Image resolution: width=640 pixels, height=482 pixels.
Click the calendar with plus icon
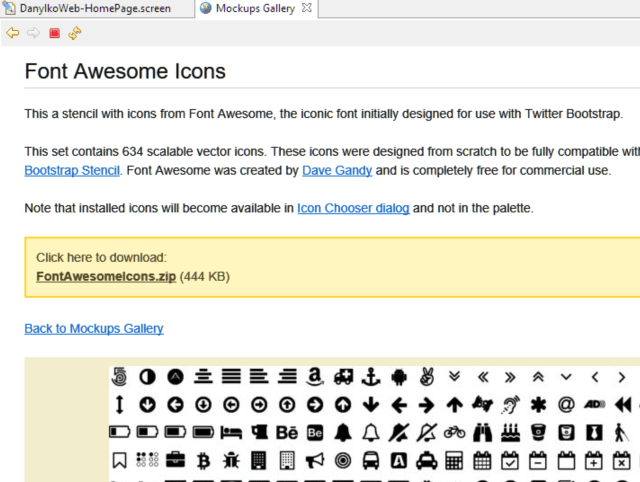click(x=594, y=460)
